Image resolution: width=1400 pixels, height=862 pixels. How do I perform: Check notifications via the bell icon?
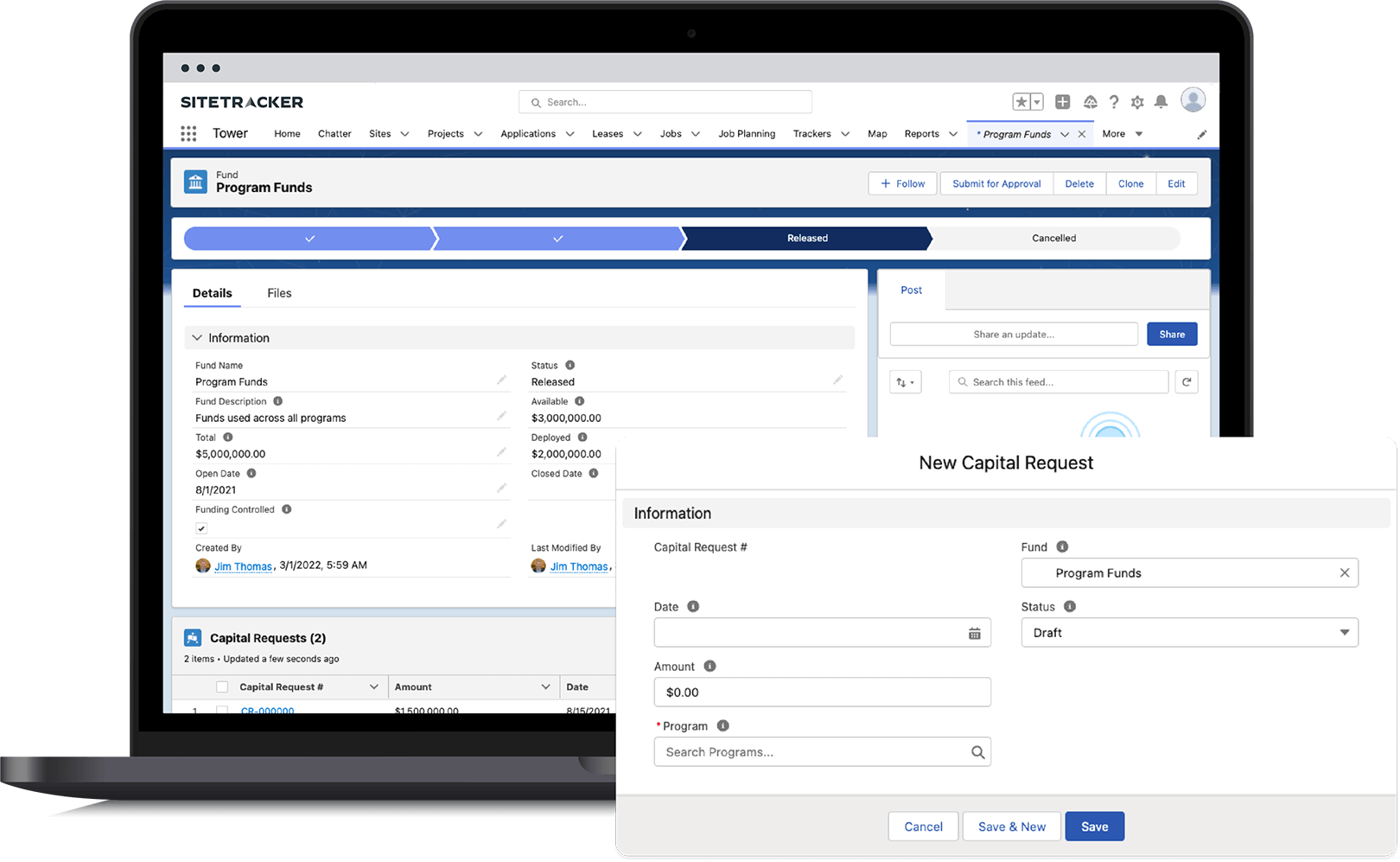(1161, 101)
